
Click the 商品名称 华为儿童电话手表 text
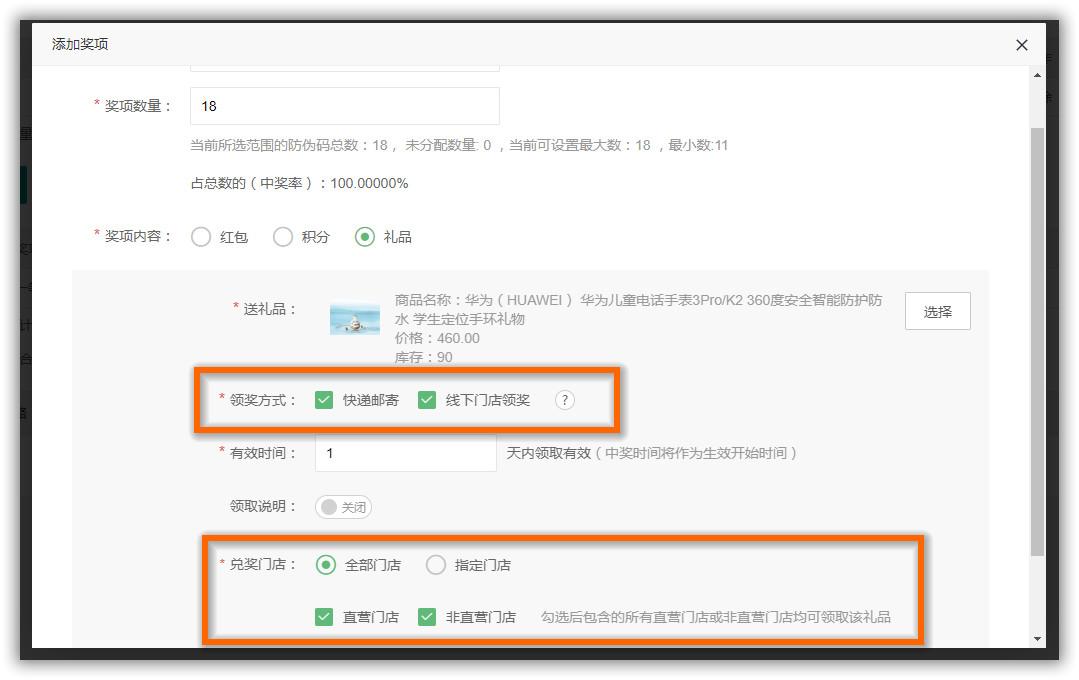638,310
